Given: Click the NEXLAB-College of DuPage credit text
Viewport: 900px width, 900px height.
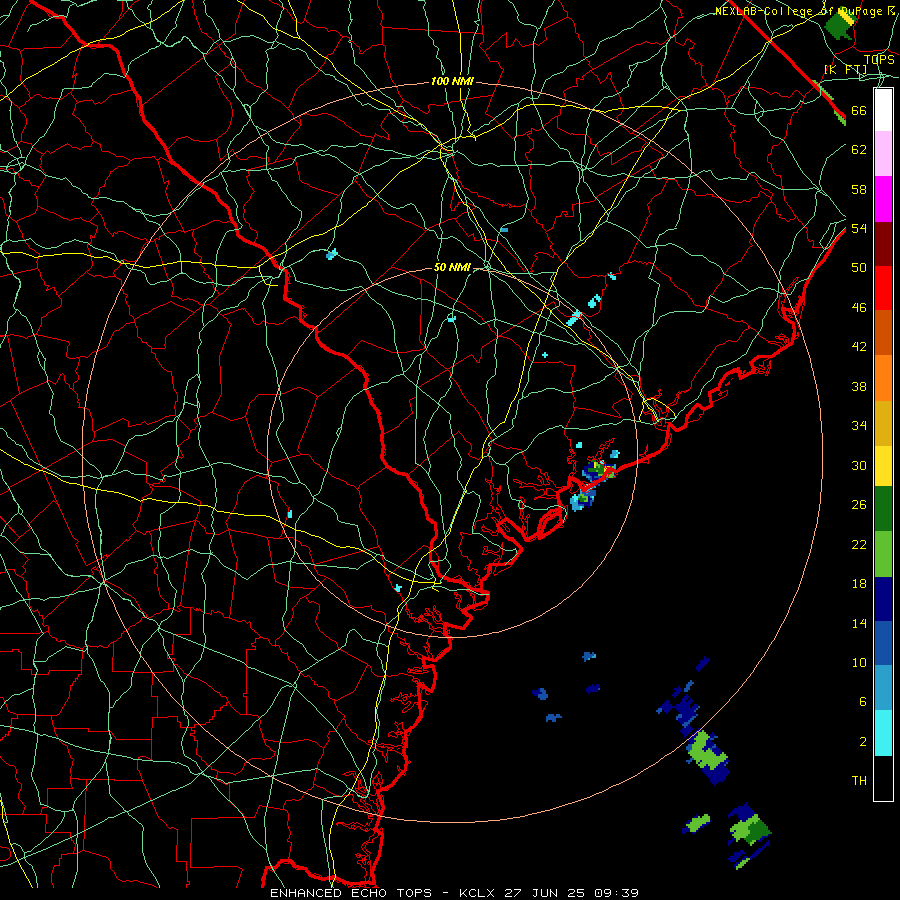Looking at the screenshot, I should click(x=805, y=11).
